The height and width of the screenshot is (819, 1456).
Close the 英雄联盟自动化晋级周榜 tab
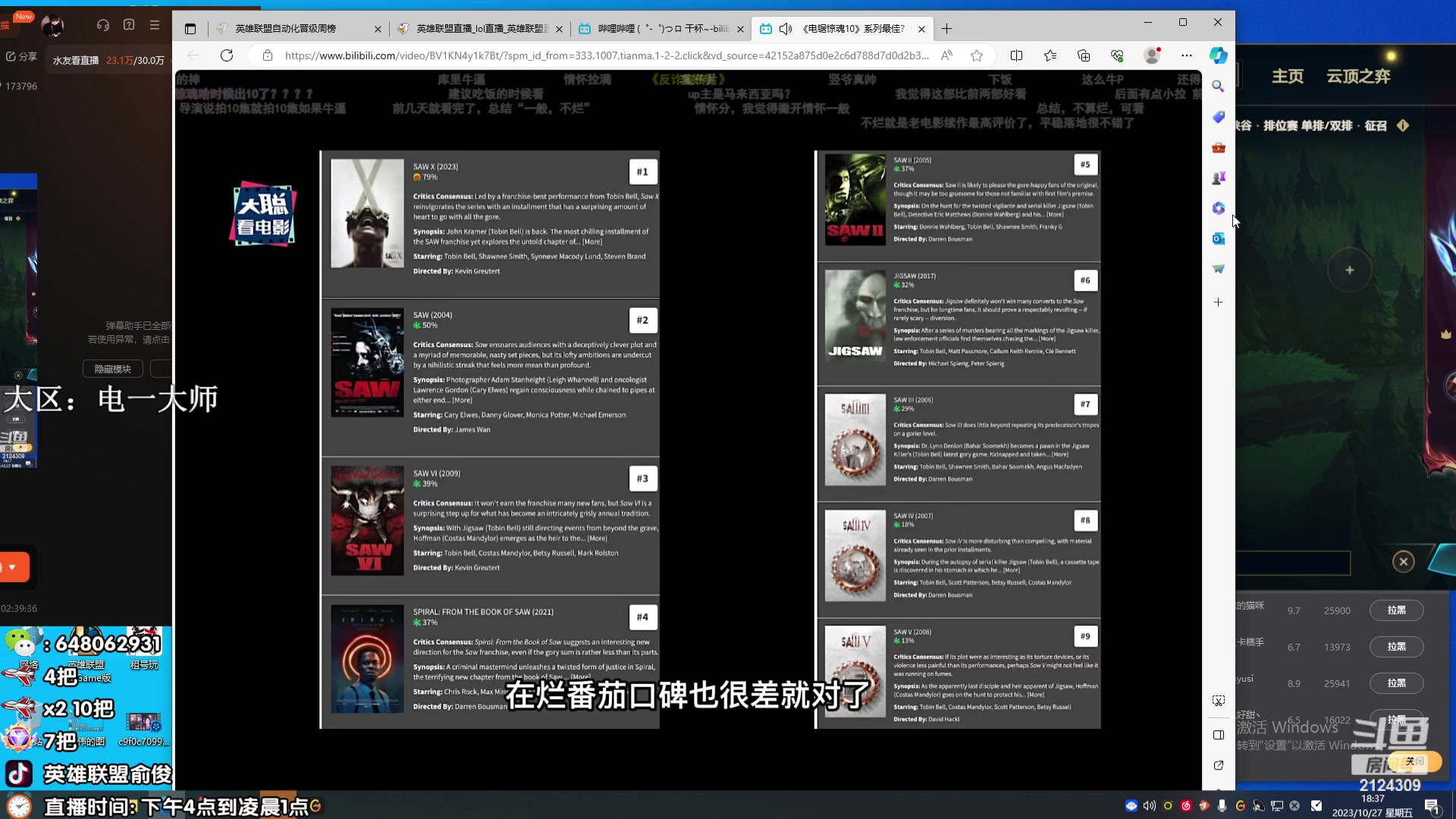click(378, 29)
